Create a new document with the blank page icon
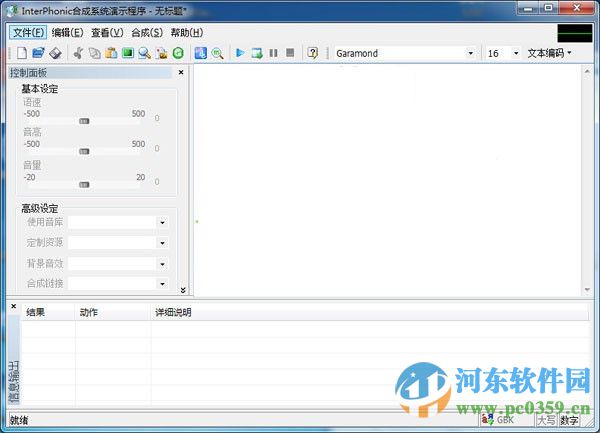600x433 pixels. (x=22, y=53)
